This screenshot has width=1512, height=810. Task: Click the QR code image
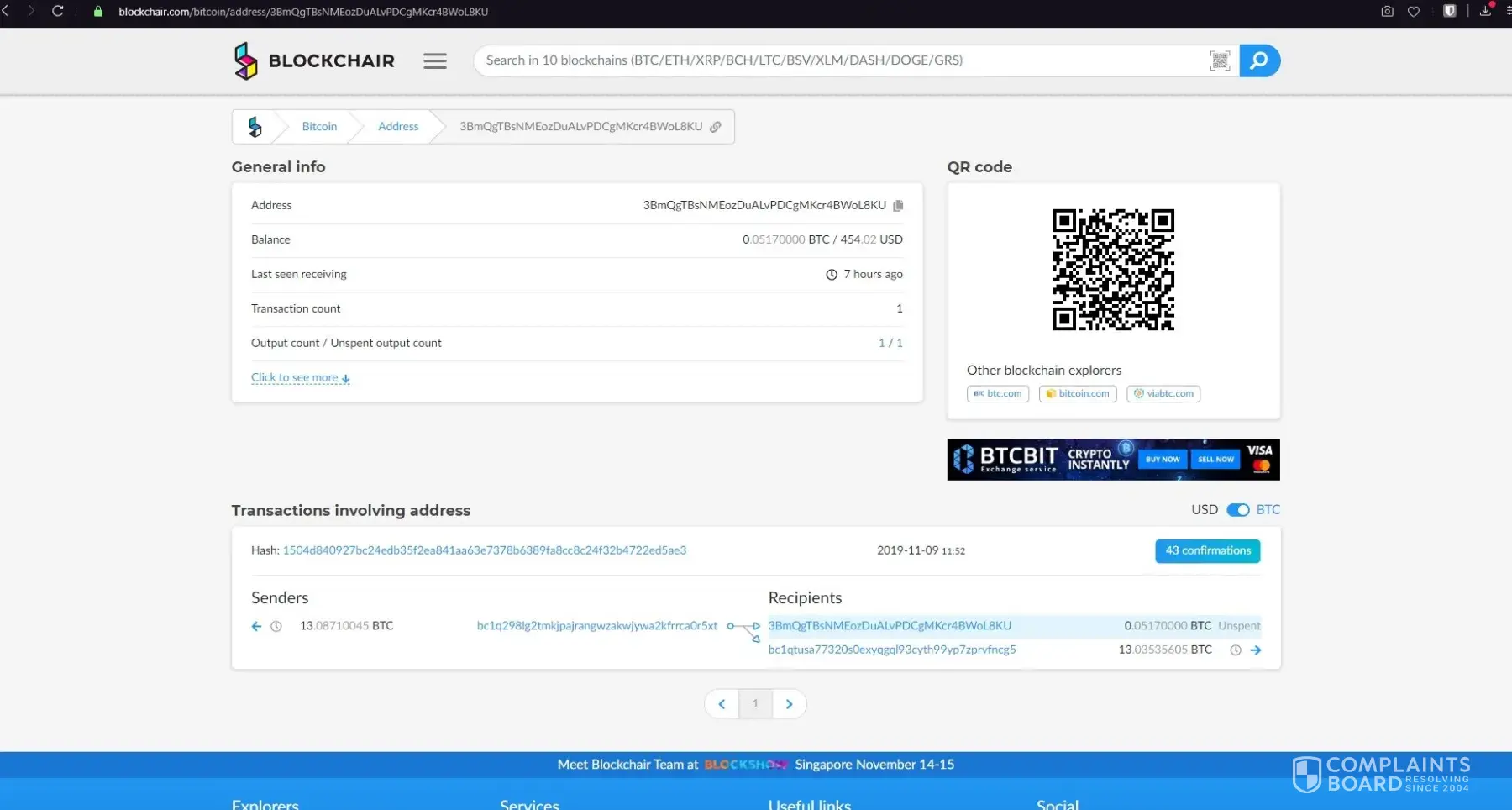[1113, 270]
